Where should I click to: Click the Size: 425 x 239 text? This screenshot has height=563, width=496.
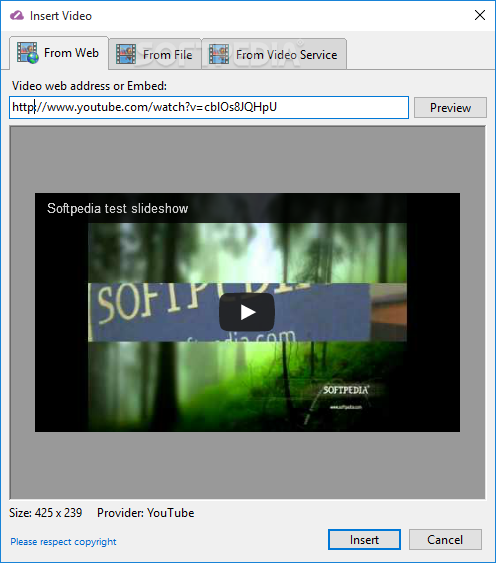46,512
